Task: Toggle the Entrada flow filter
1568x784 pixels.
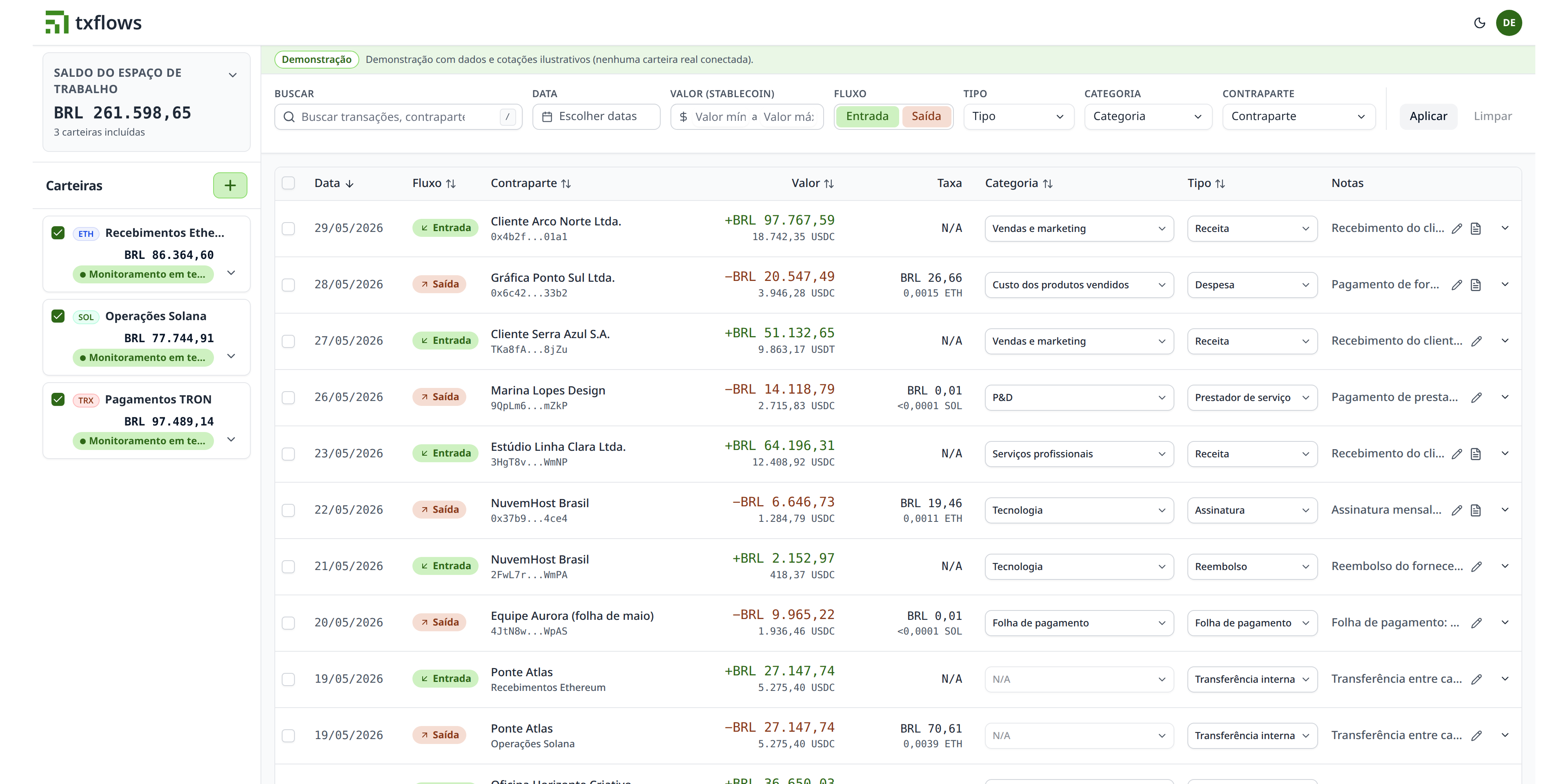Action: click(x=867, y=116)
